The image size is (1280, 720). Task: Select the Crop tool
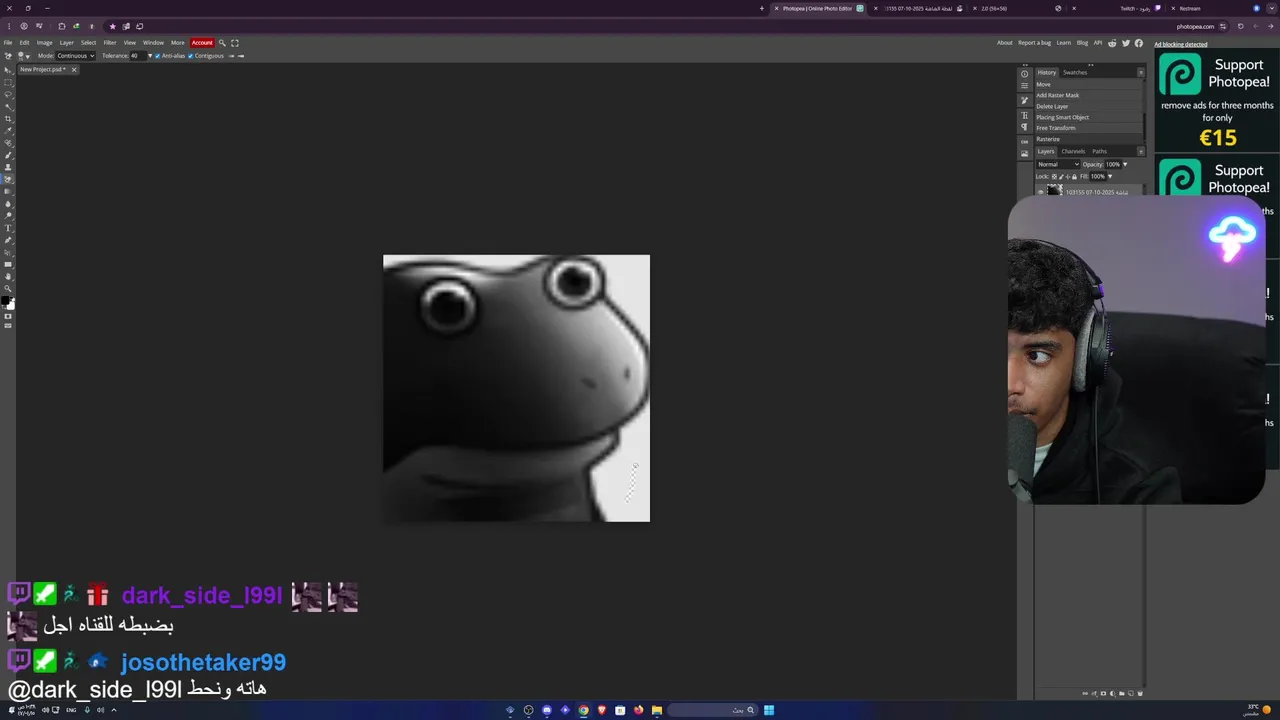click(8, 119)
